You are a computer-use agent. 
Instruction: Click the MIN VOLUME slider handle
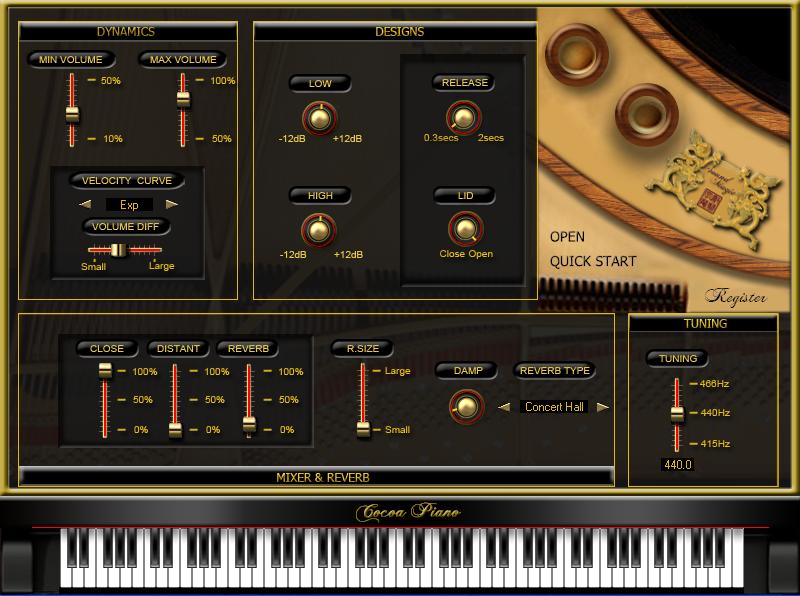coord(72,113)
